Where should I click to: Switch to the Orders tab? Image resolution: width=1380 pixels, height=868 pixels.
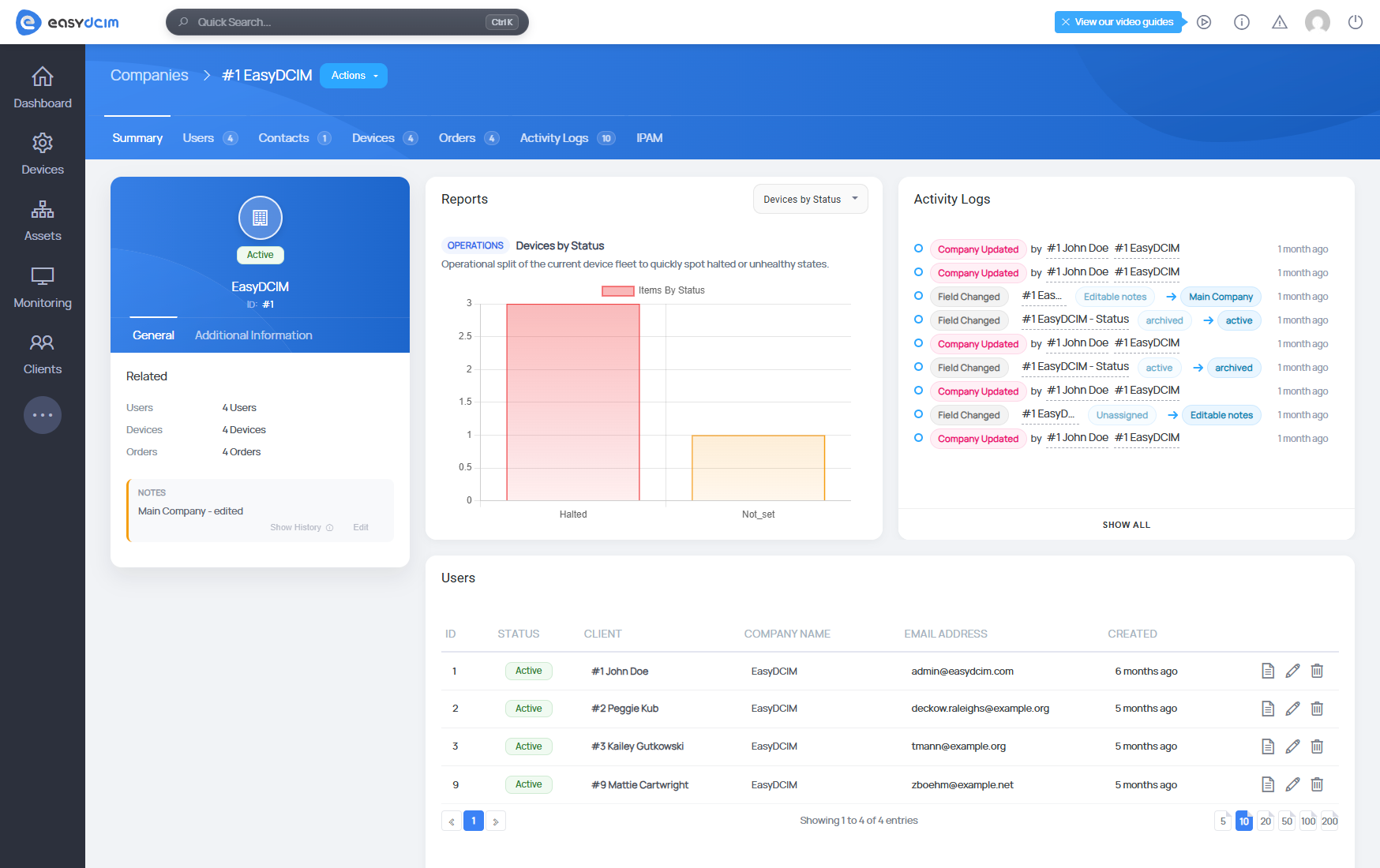[x=469, y=138]
